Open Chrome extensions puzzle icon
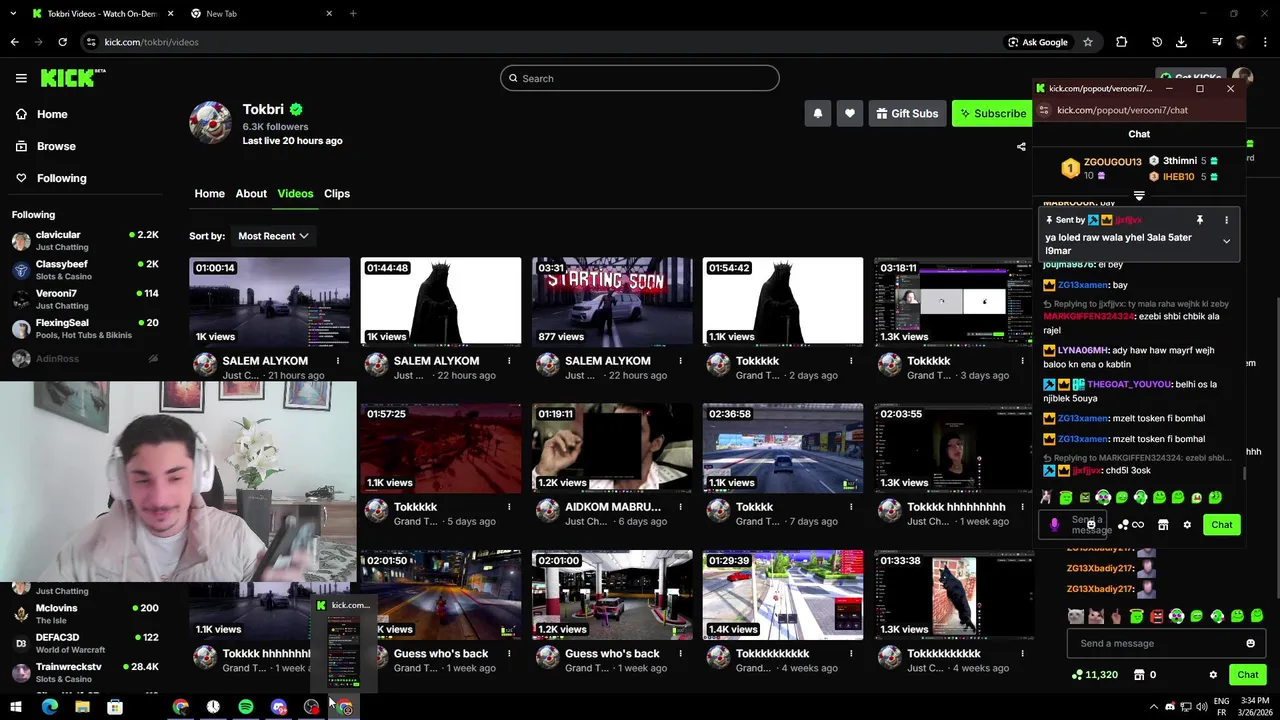 (1121, 42)
